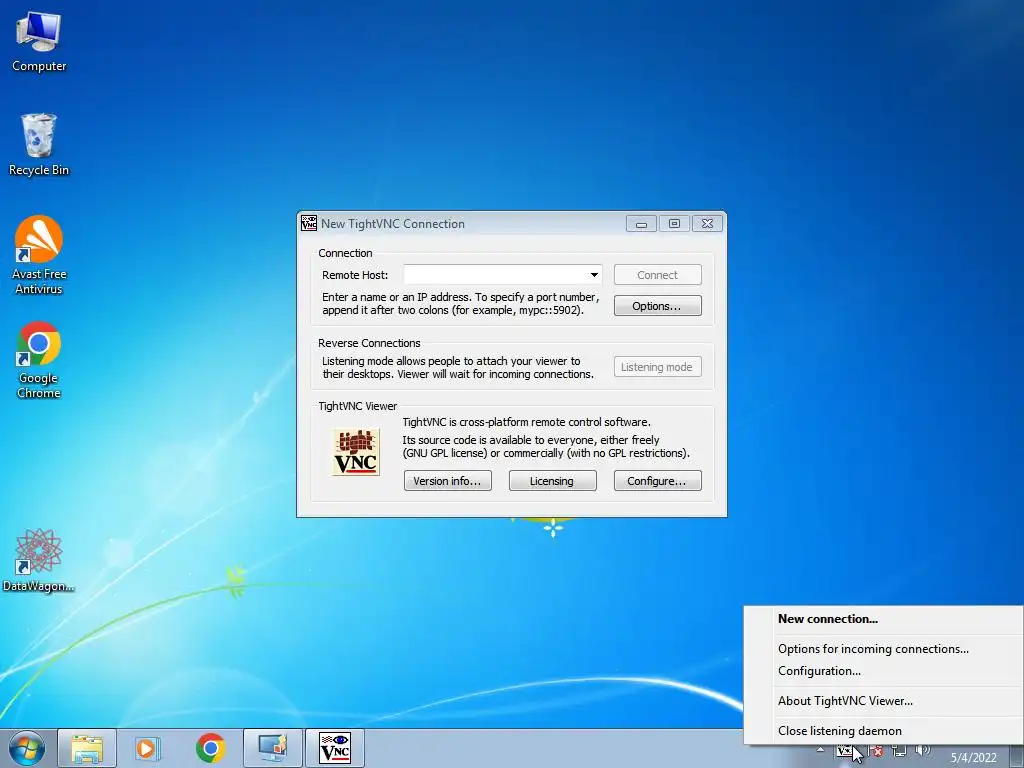Screen dimensions: 1024x768
Task: Open Version info... dialog
Action: tap(447, 481)
